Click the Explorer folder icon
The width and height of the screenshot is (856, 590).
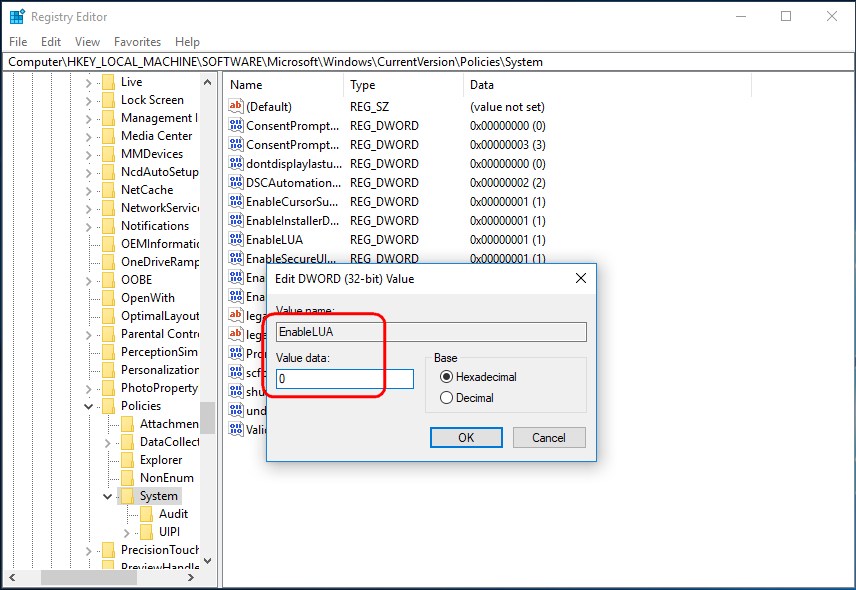tap(127, 460)
